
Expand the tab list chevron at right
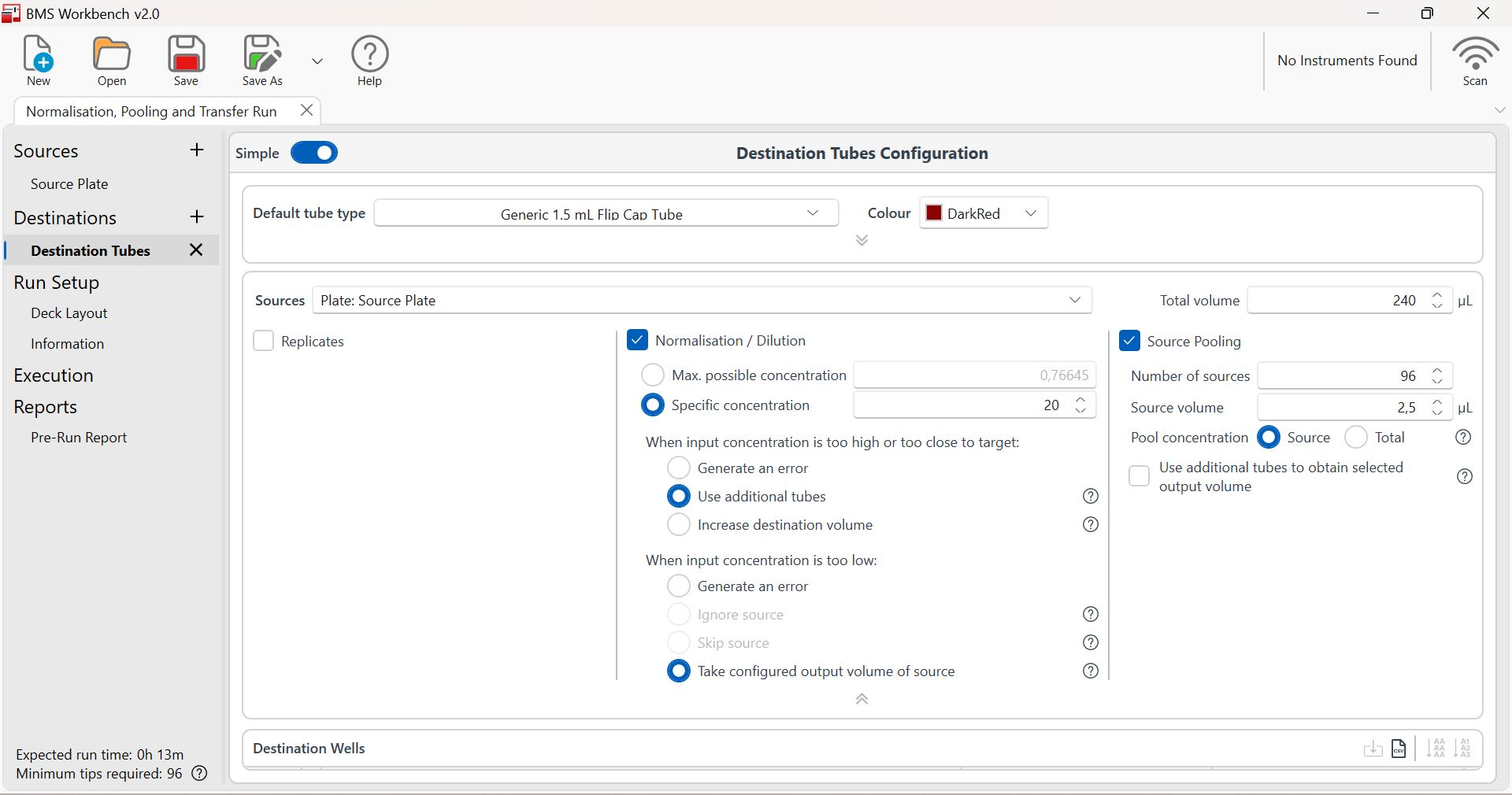pyautogui.click(x=1499, y=110)
